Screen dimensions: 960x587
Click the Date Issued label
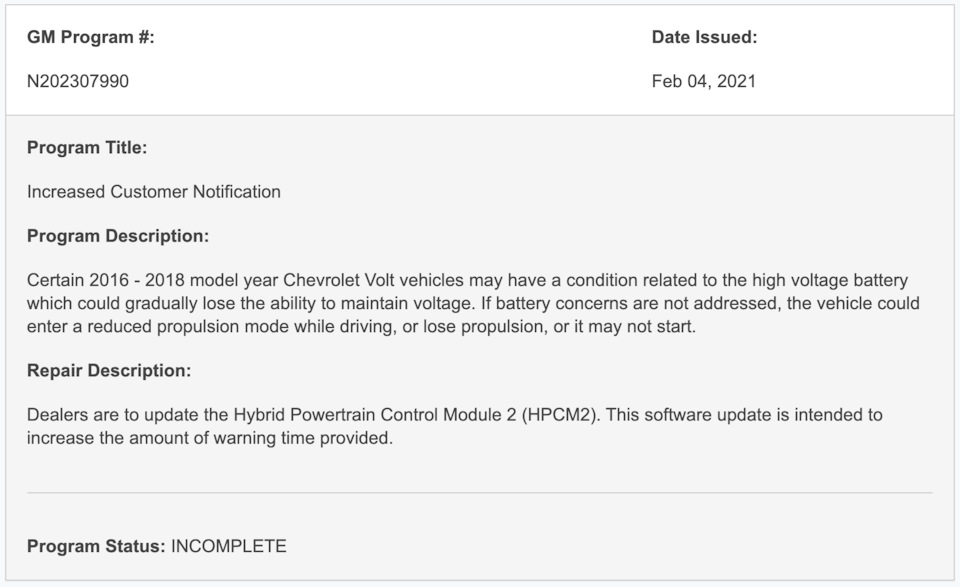tap(704, 37)
